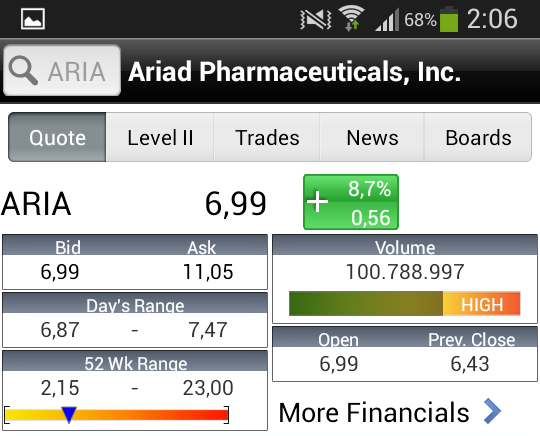540x436 pixels.
Task: Tap the muted vibrate icon in status bar
Action: (x=316, y=19)
